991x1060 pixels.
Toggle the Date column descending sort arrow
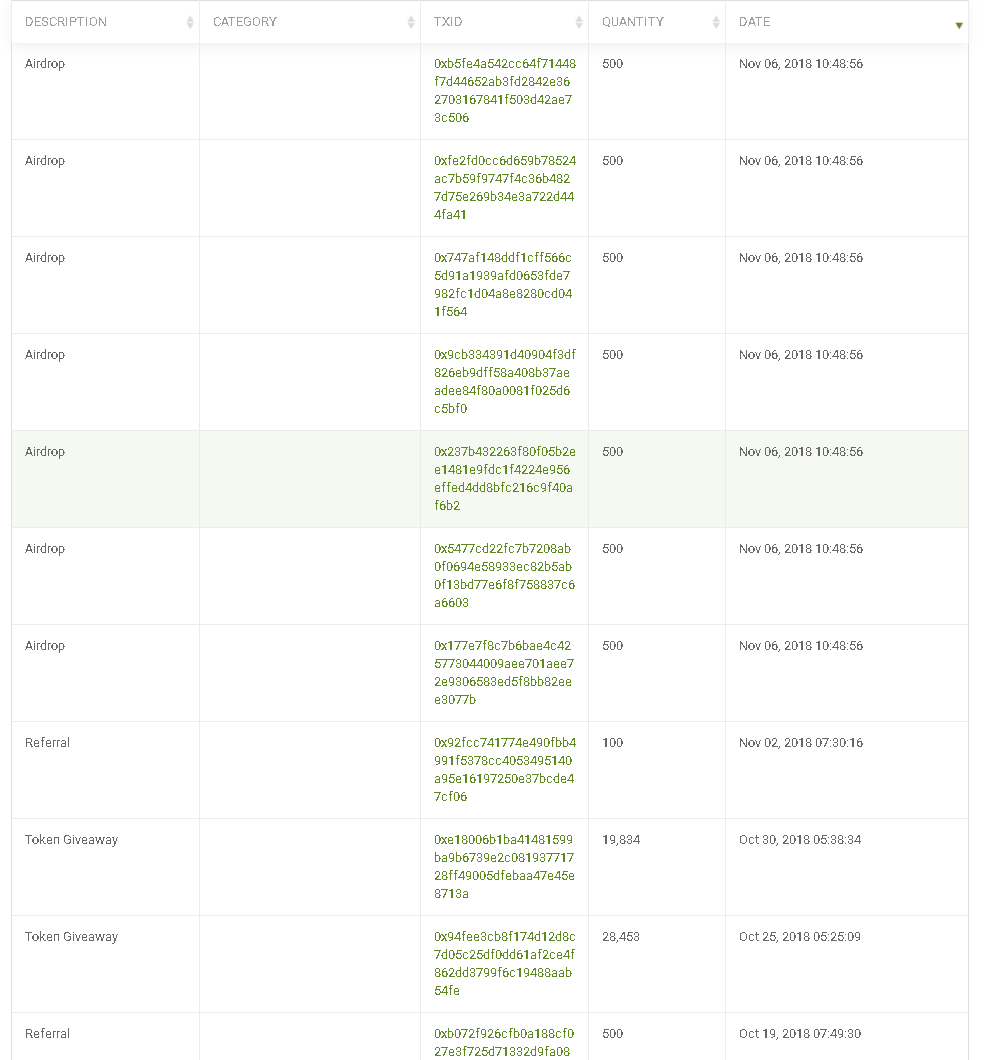pyautogui.click(x=959, y=26)
